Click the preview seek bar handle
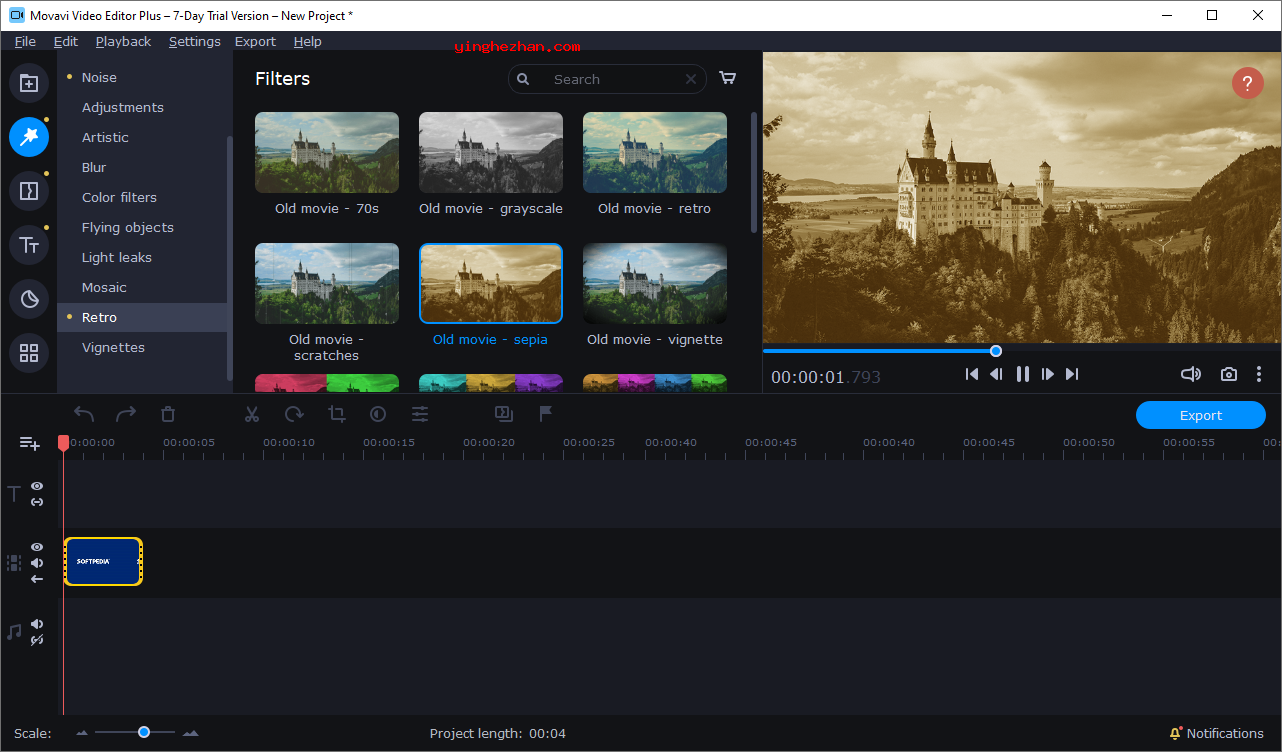The image size is (1282, 752). point(996,350)
